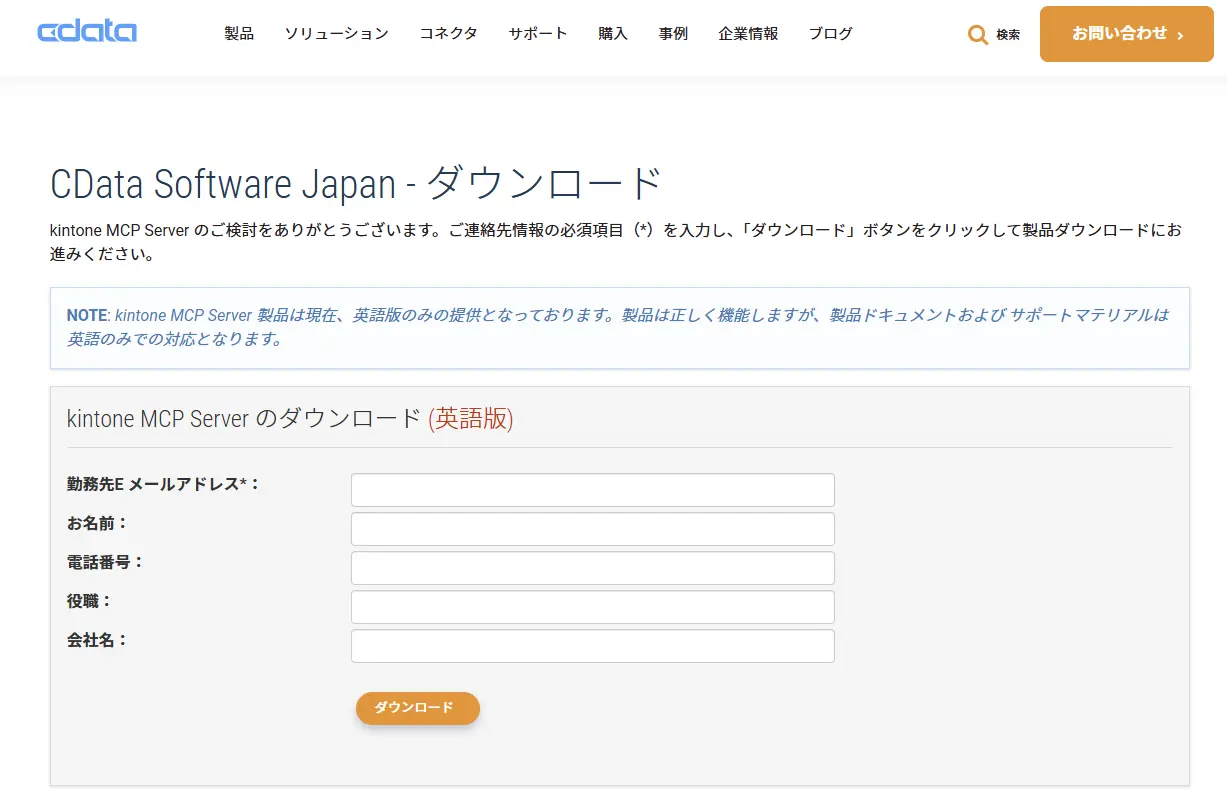
Task: Click the 検索 search label
Action: click(x=1008, y=35)
